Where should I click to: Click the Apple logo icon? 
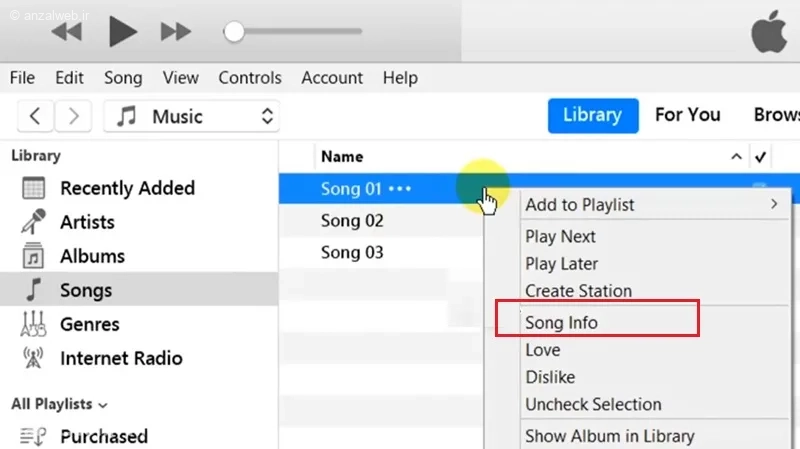pyautogui.click(x=769, y=32)
